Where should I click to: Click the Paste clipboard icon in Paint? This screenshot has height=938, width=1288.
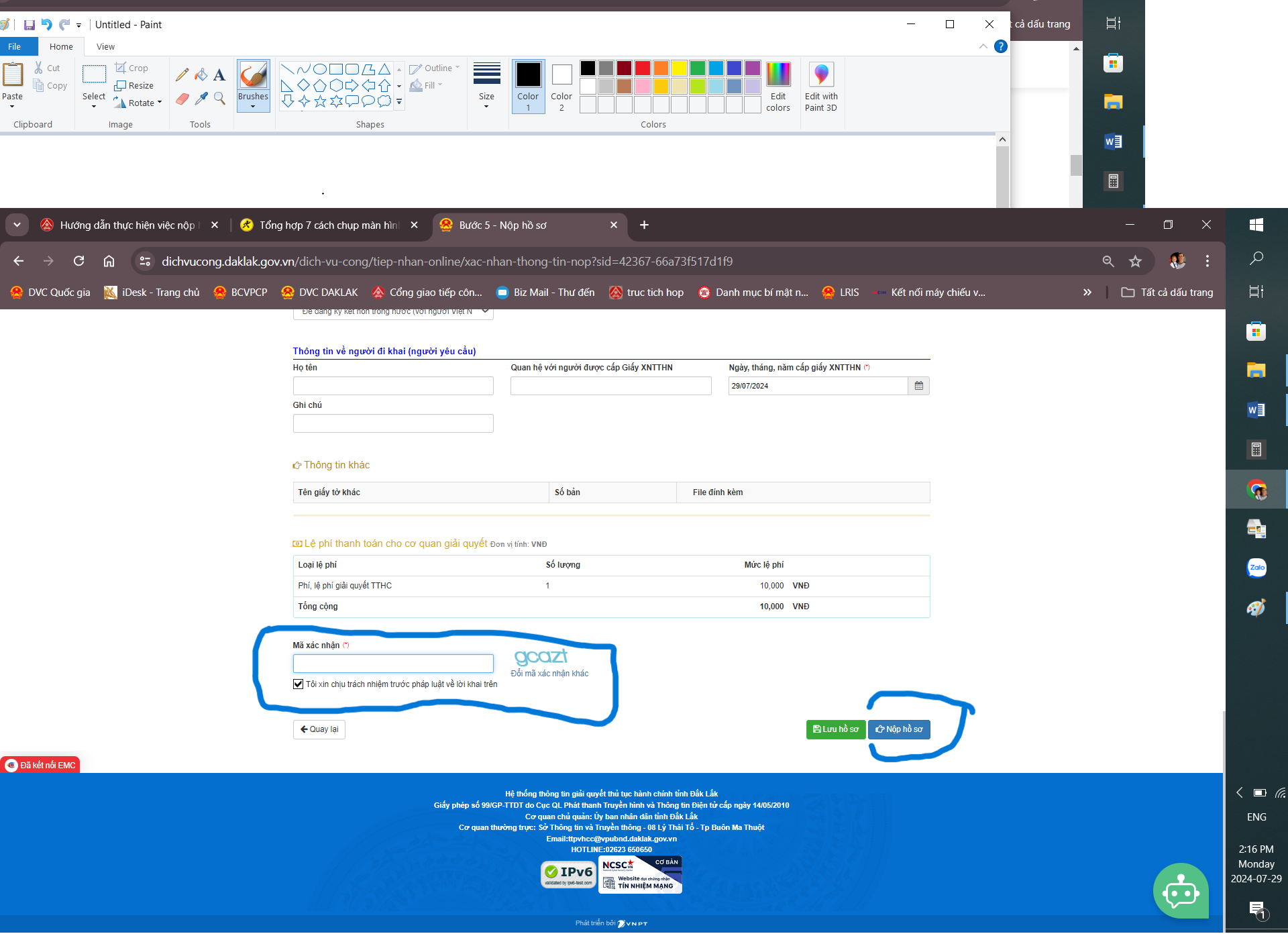tap(13, 74)
